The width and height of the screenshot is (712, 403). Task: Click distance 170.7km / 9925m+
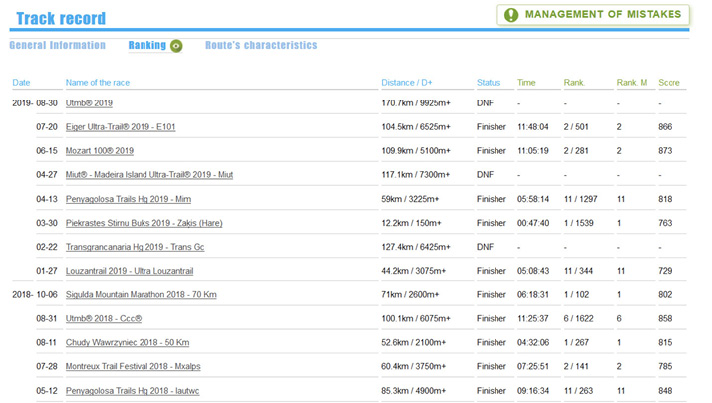click(416, 103)
